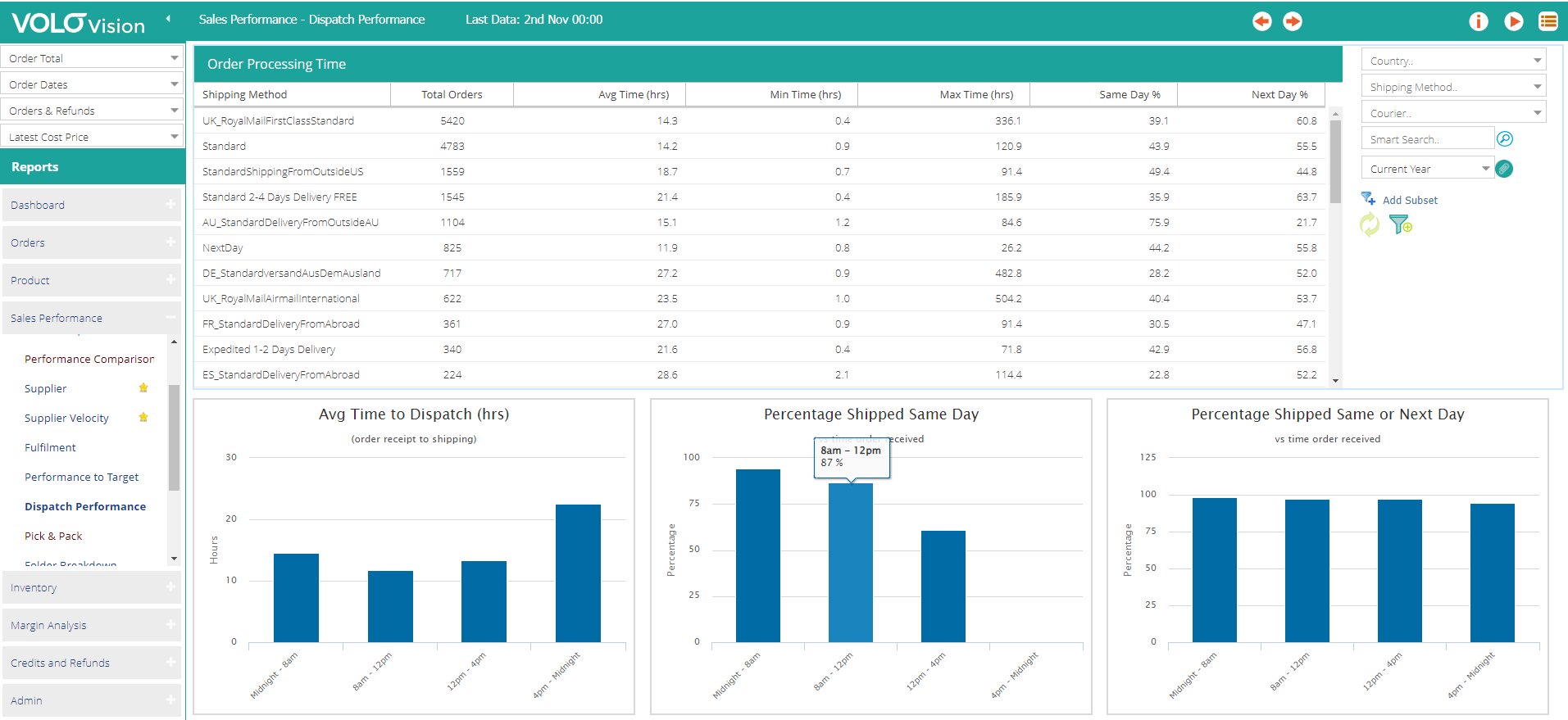The height and width of the screenshot is (720, 1568).
Task: Open the information icon in header
Action: point(1478,21)
